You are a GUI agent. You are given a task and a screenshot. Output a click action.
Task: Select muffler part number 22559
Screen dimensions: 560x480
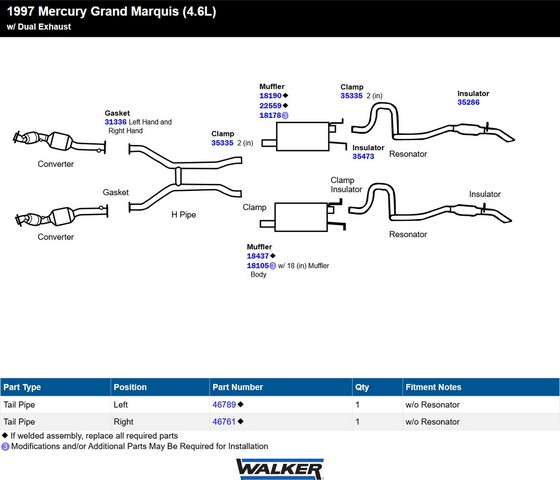point(270,106)
